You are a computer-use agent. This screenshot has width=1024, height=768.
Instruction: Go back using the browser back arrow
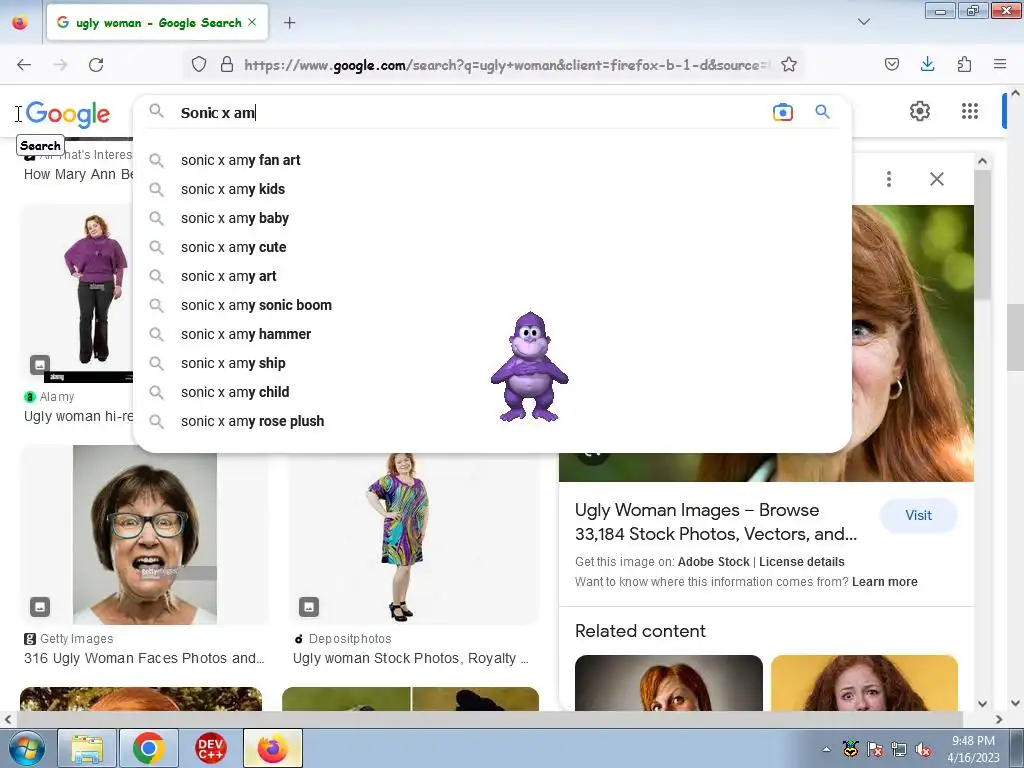click(x=24, y=65)
